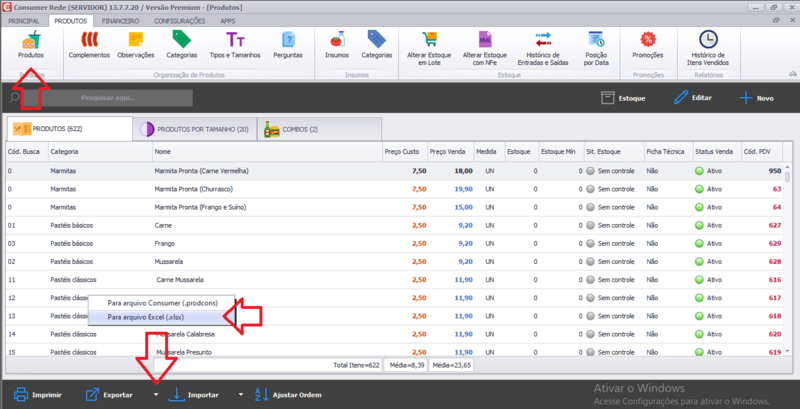800x409 pixels.
Task: Sort by Preço Venda column header
Action: [451, 151]
